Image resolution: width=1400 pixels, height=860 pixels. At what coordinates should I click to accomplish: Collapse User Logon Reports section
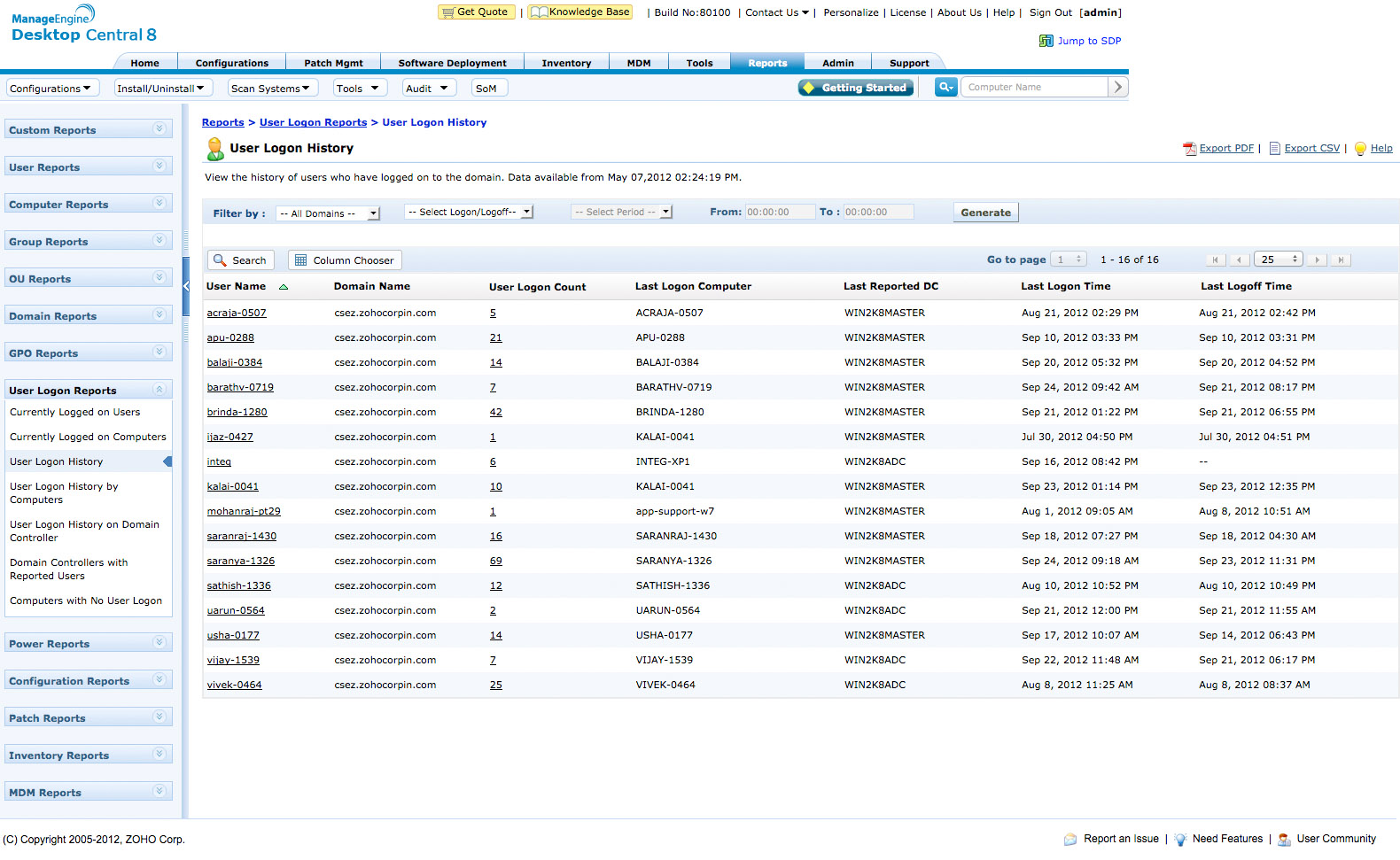159,390
